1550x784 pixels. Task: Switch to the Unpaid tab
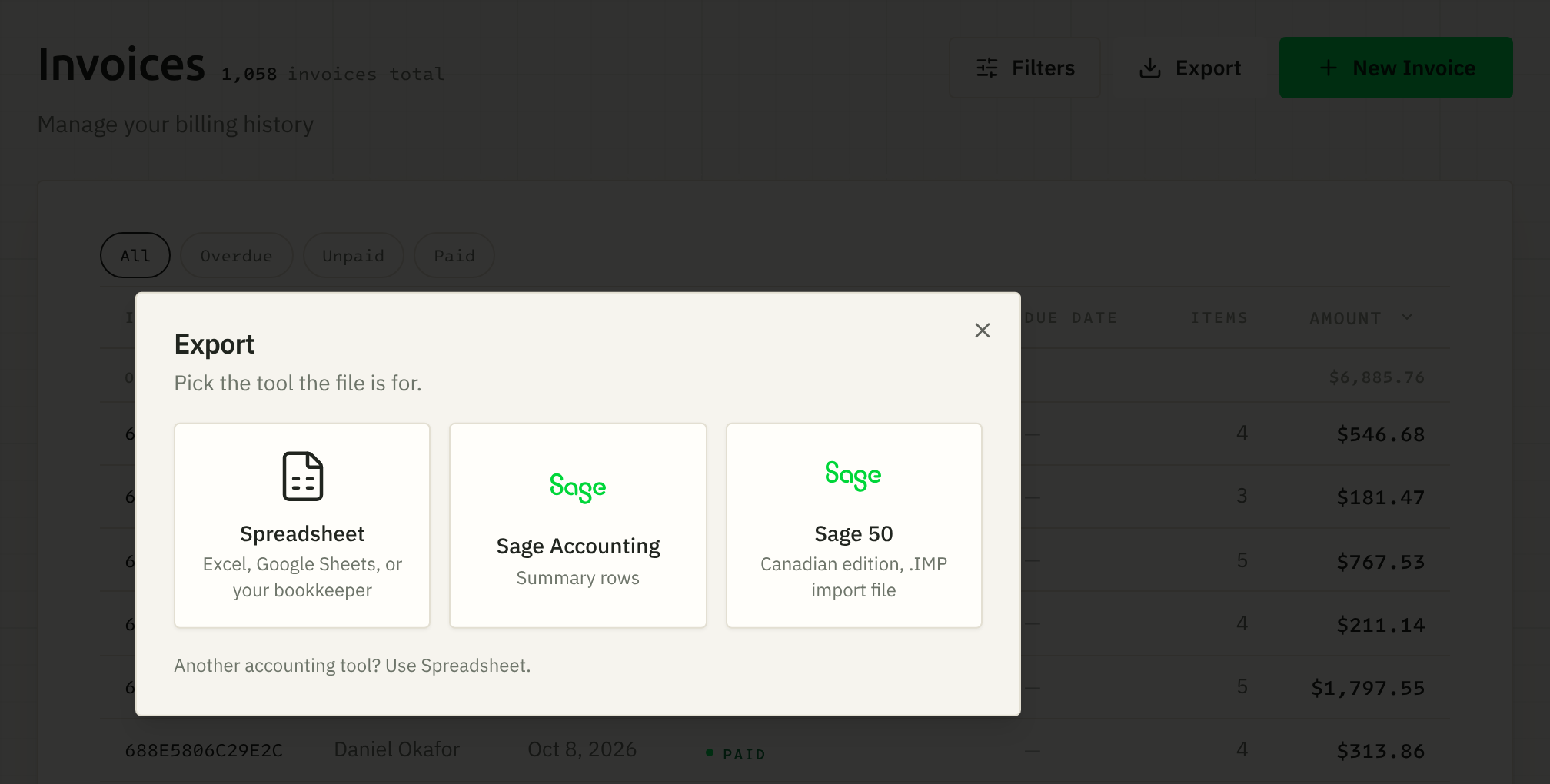point(354,255)
